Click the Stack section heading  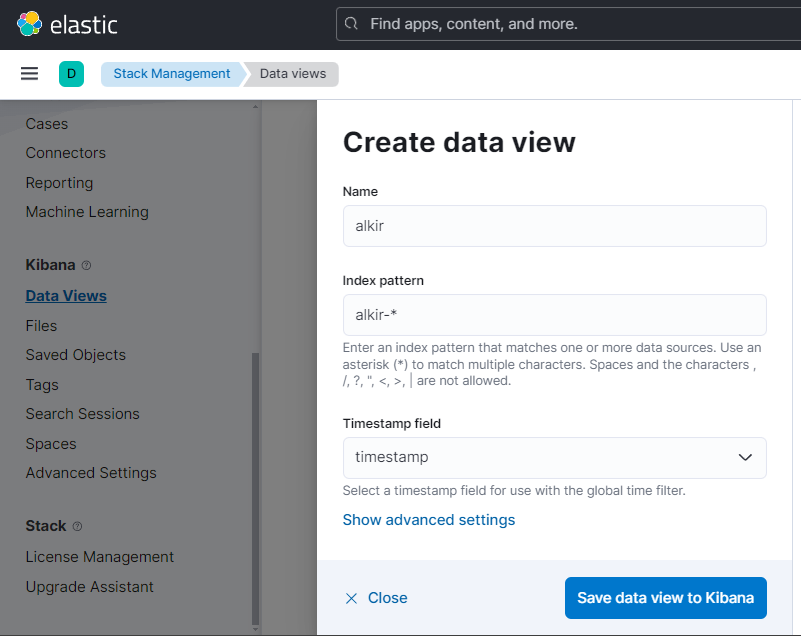point(46,526)
